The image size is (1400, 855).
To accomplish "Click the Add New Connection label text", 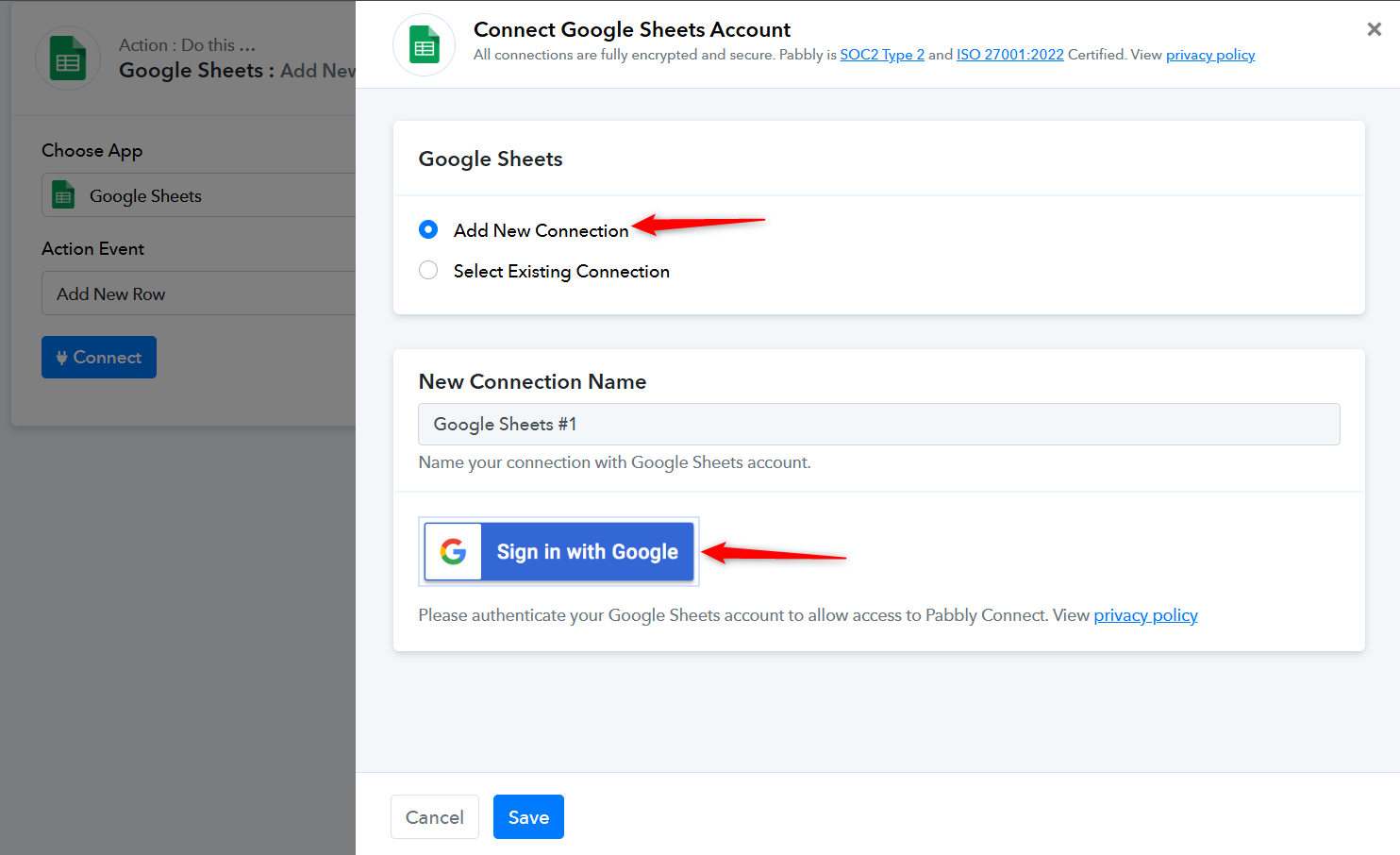I will 541,230.
